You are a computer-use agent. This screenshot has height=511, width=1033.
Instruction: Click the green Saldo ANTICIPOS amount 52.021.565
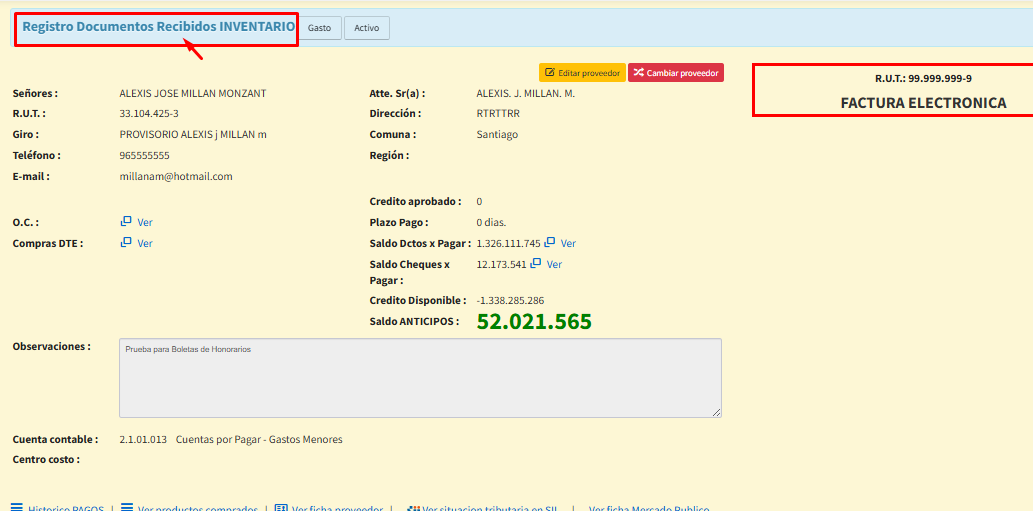click(x=534, y=321)
